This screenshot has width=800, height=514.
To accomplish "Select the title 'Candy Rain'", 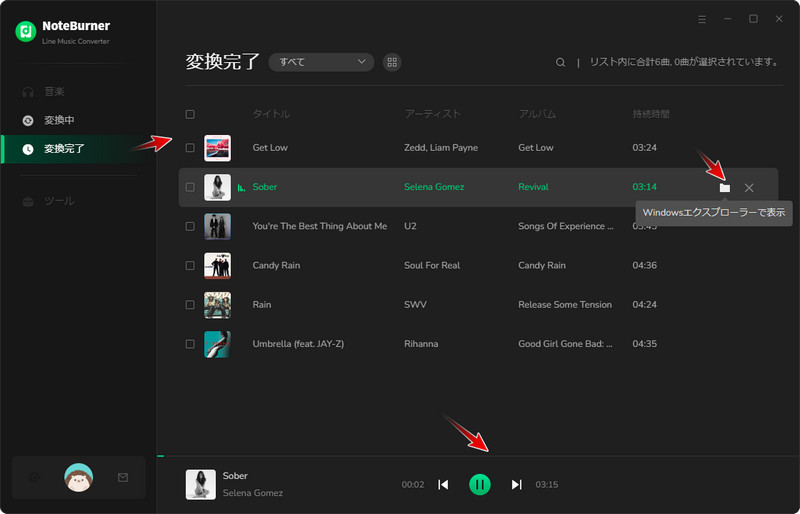I will point(276,265).
